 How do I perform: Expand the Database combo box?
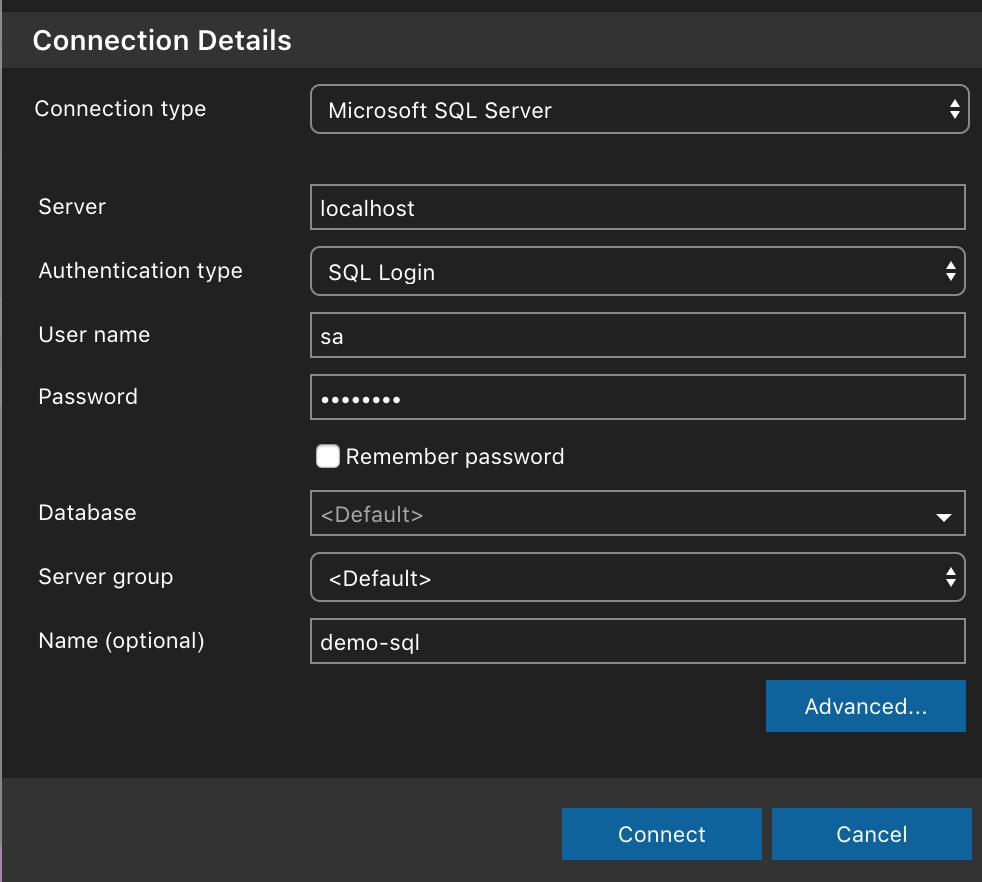(638, 514)
